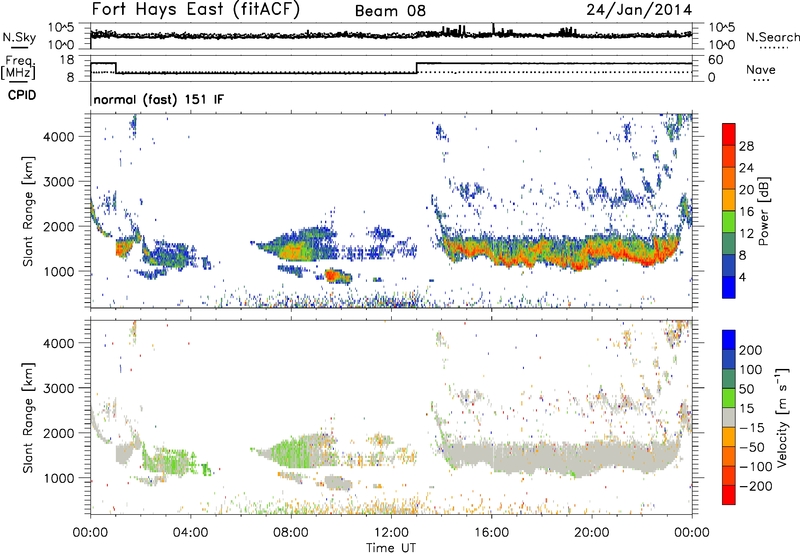Click the '3000' tick of the velocity panel

pos(59,388)
